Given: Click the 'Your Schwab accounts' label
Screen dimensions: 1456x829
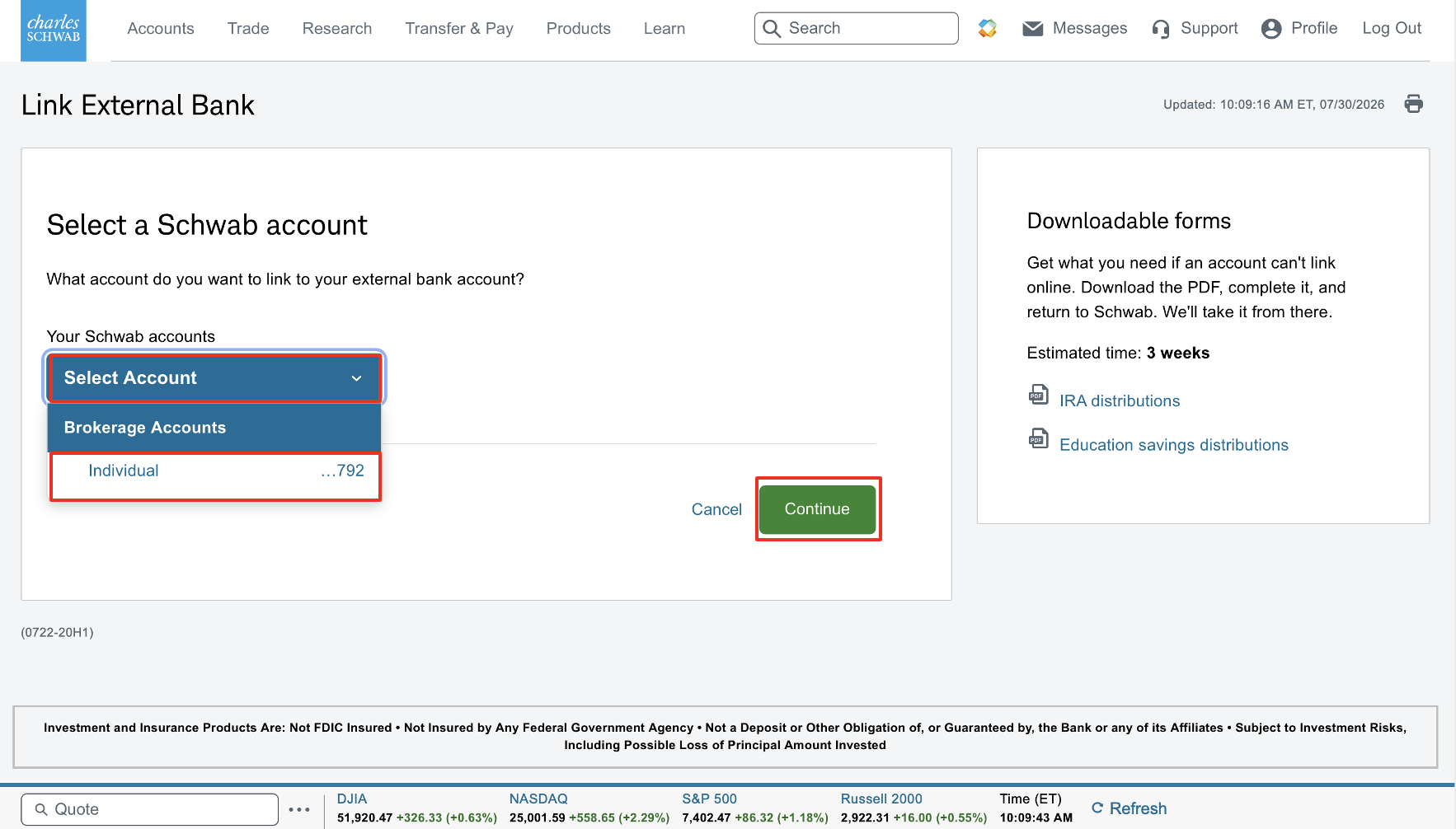Looking at the screenshot, I should 130,336.
